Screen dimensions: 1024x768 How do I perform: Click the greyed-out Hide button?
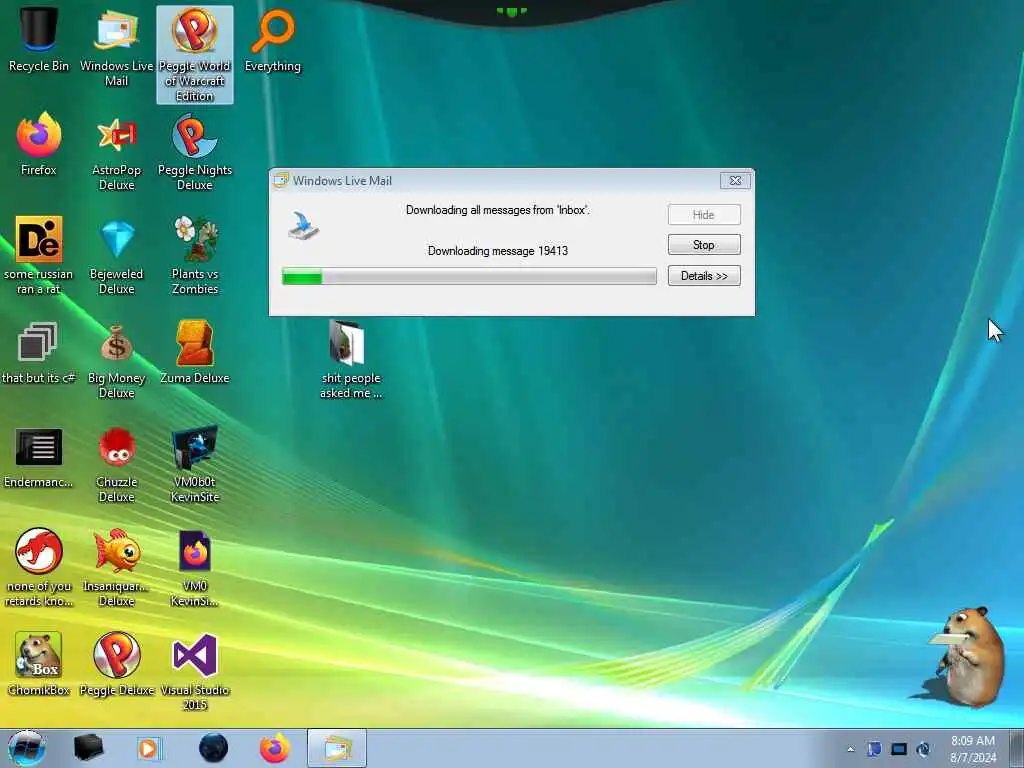click(703, 215)
